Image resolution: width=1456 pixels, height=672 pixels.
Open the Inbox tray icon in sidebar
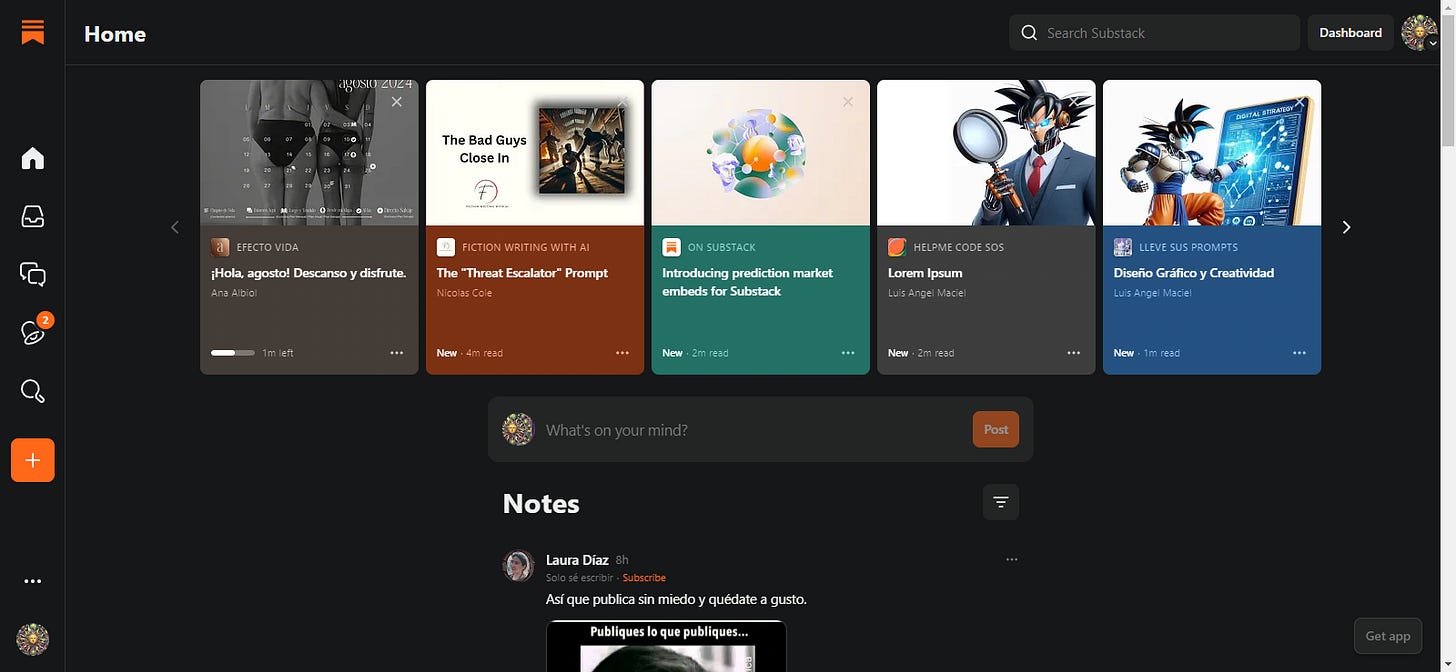(x=33, y=216)
